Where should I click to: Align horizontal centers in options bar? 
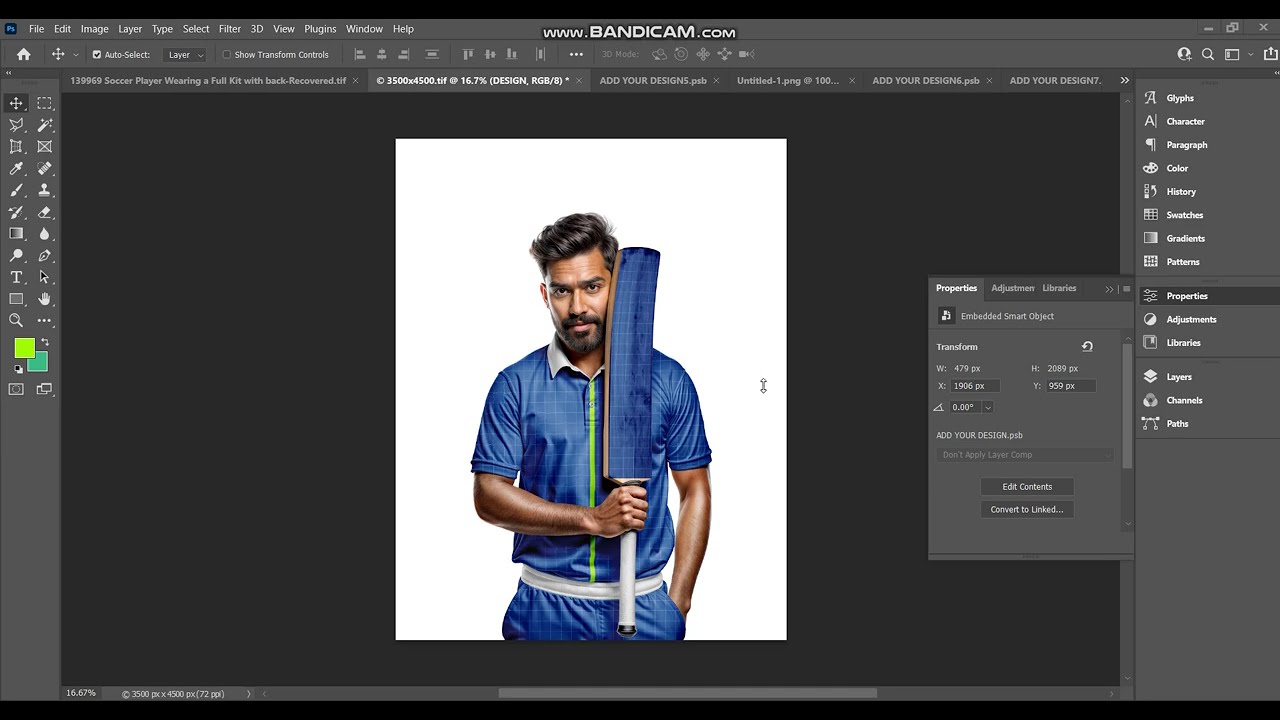[x=382, y=54]
